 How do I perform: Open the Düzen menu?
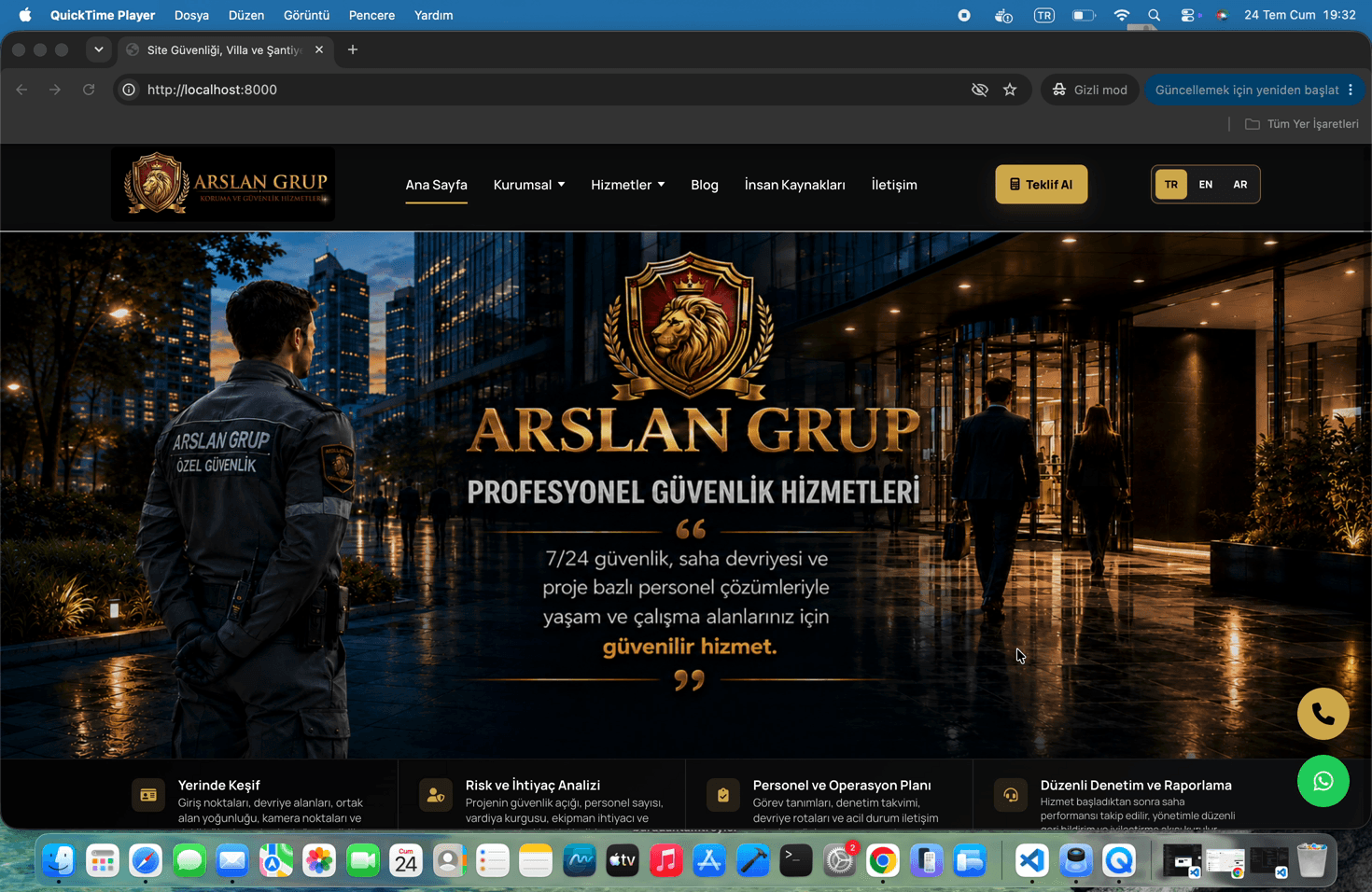[x=246, y=15]
